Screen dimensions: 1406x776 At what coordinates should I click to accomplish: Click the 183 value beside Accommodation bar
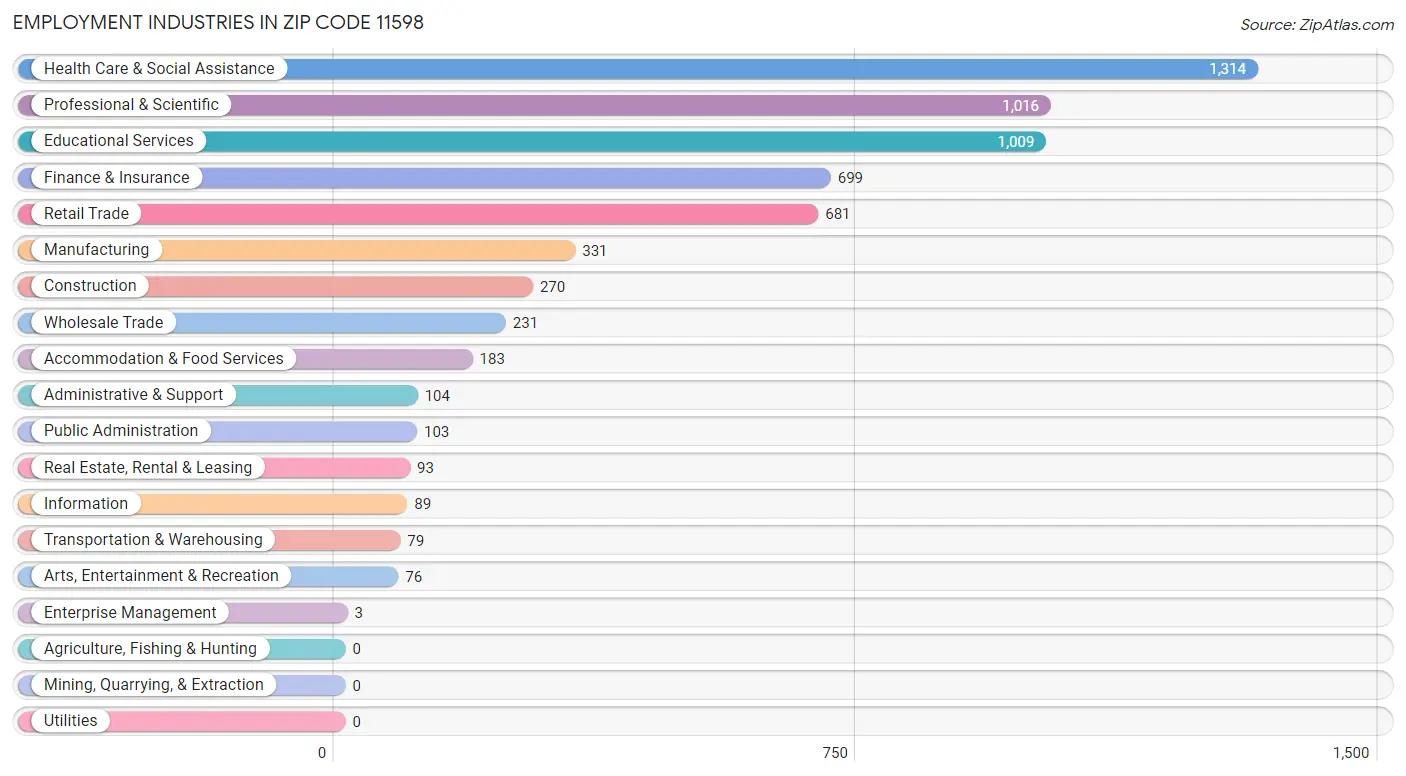click(x=492, y=359)
